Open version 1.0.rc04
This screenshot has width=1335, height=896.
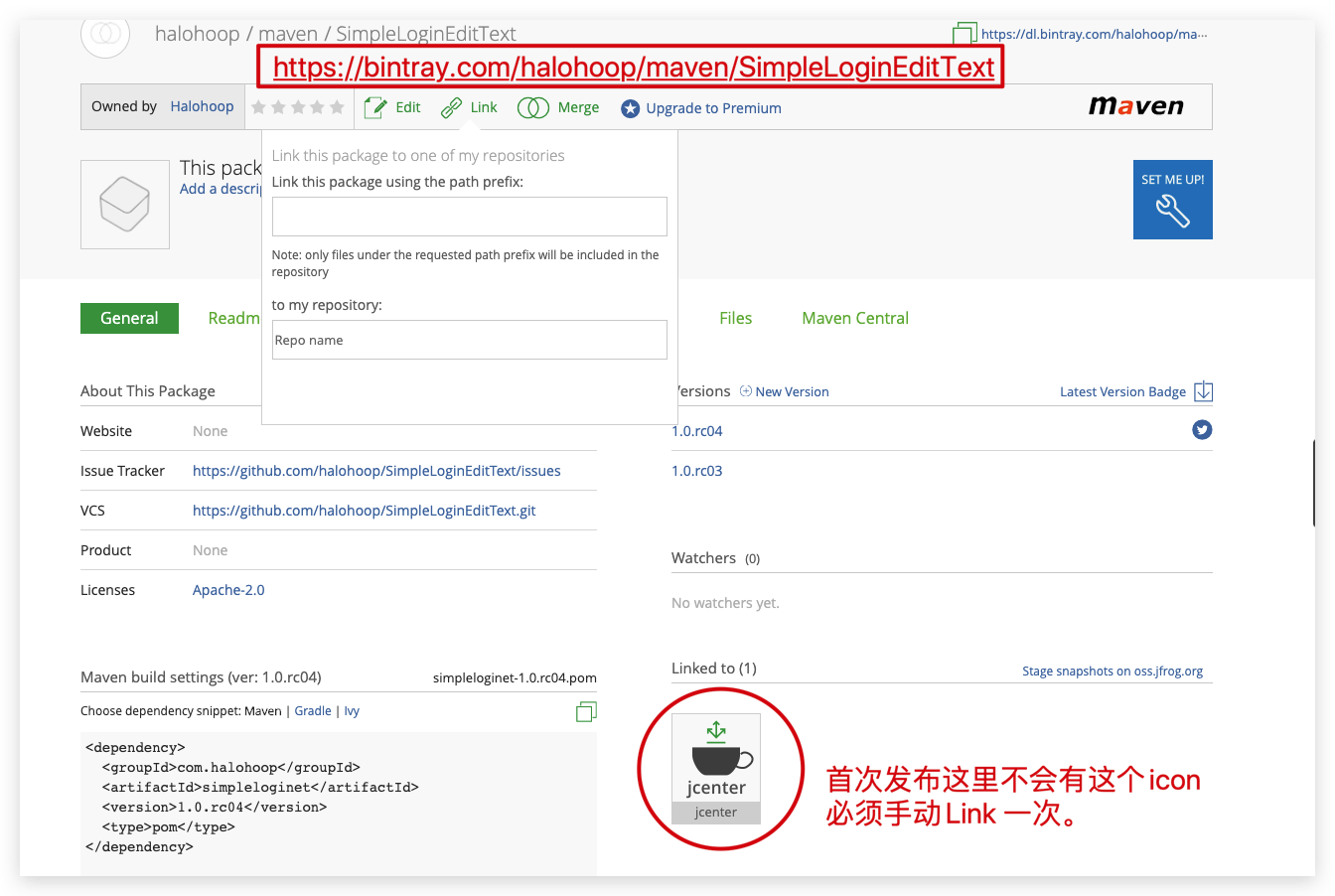[x=697, y=431]
